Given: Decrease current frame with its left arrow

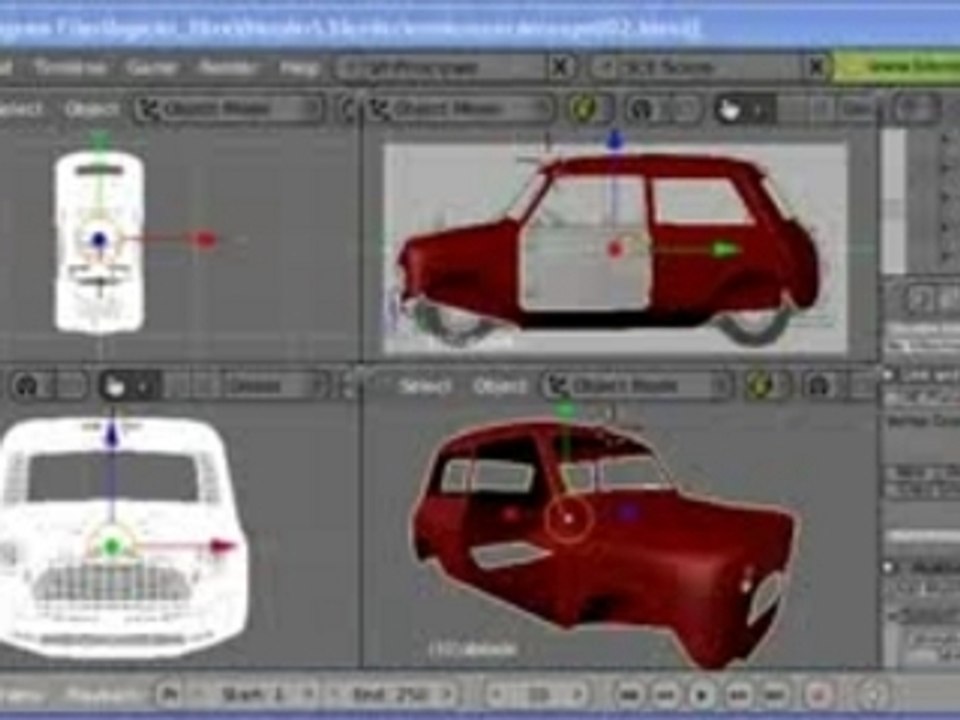Looking at the screenshot, I should pyautogui.click(x=497, y=695).
